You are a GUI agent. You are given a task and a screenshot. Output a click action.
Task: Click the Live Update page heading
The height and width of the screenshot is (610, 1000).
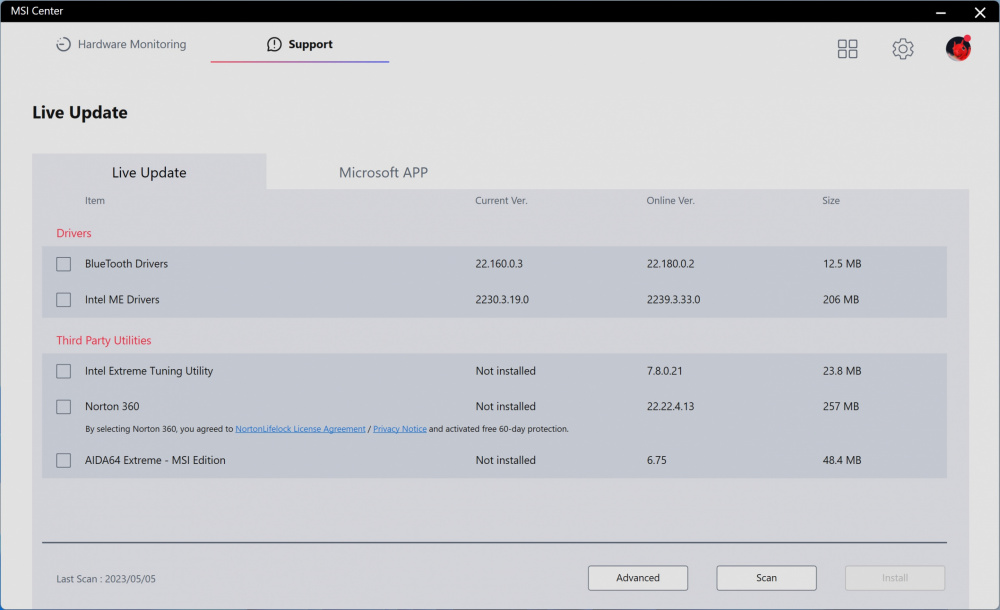point(80,113)
